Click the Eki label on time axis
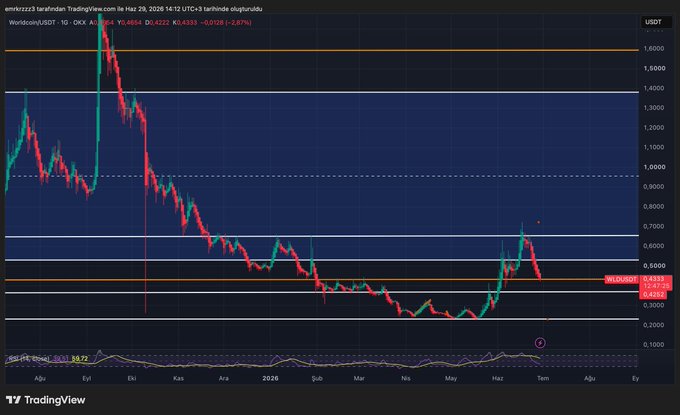The width and height of the screenshot is (680, 415). pyautogui.click(x=132, y=378)
